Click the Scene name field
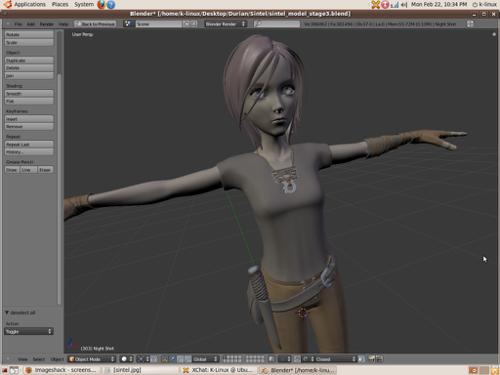Image resolution: width=500 pixels, height=375 pixels. (158, 24)
